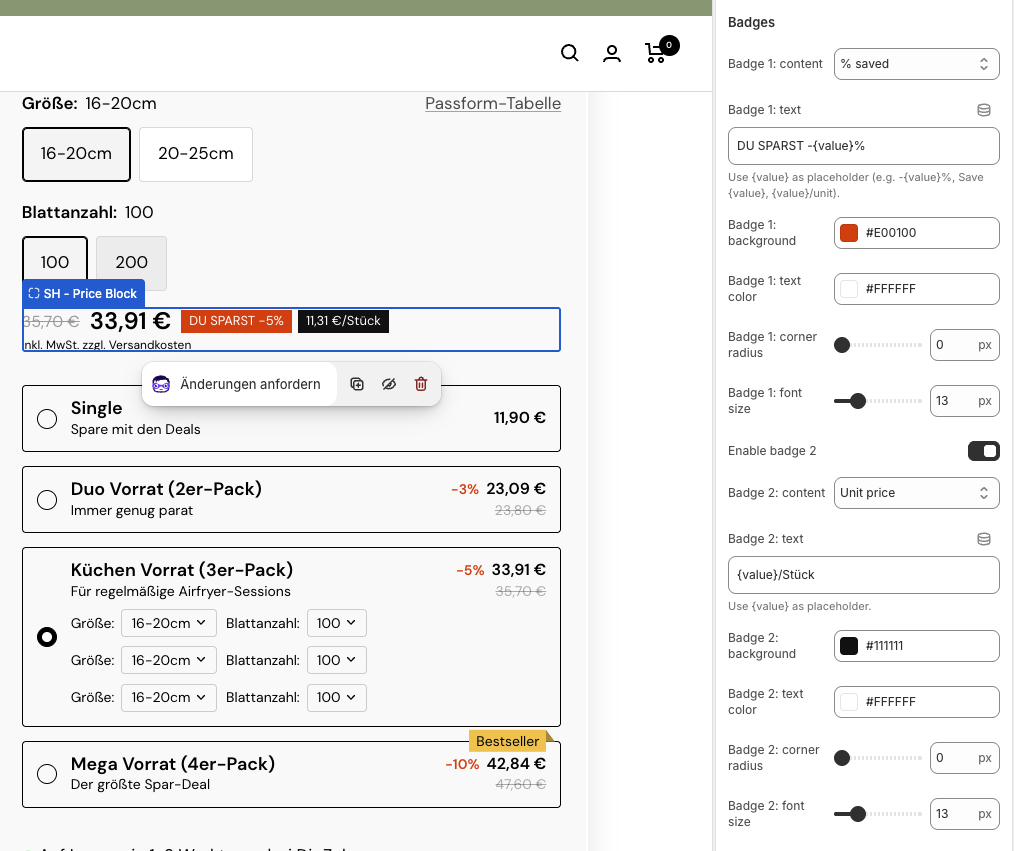This screenshot has height=851, width=1014.
Task: Click the 33,91 € main price
Action: tap(130, 321)
